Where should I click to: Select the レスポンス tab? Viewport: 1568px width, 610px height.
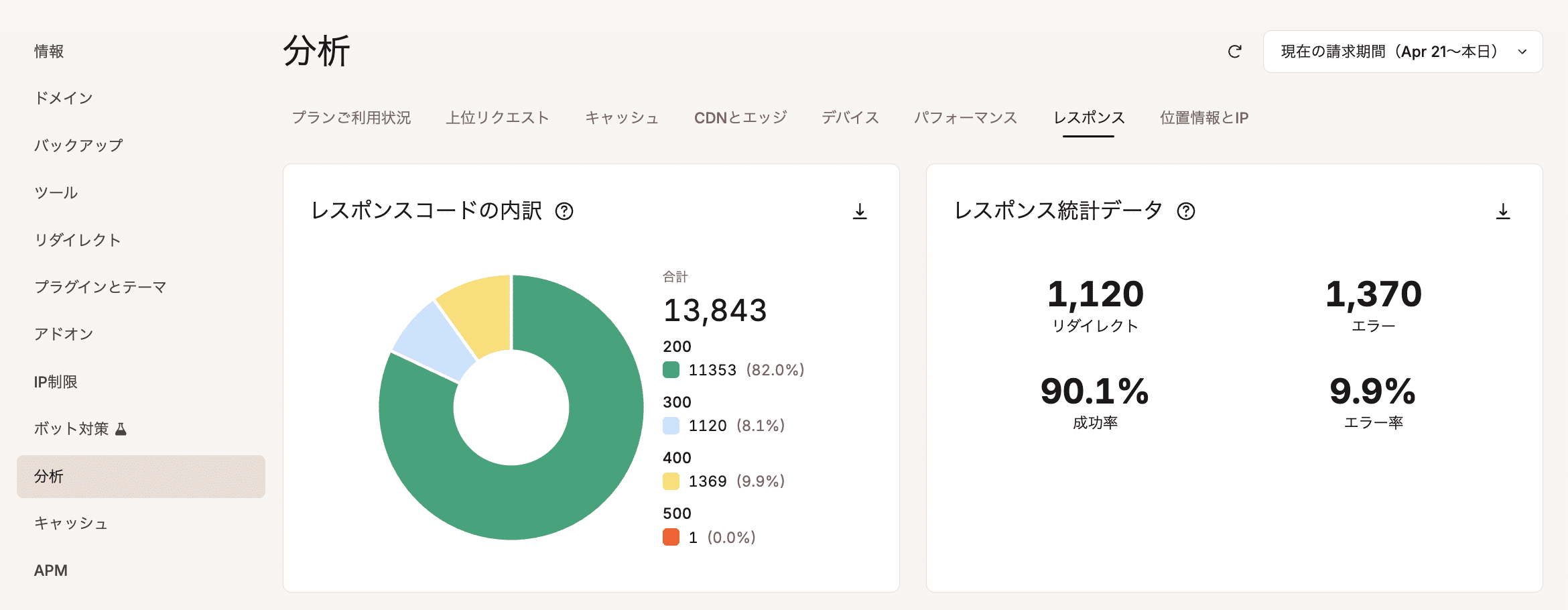[x=1089, y=118]
